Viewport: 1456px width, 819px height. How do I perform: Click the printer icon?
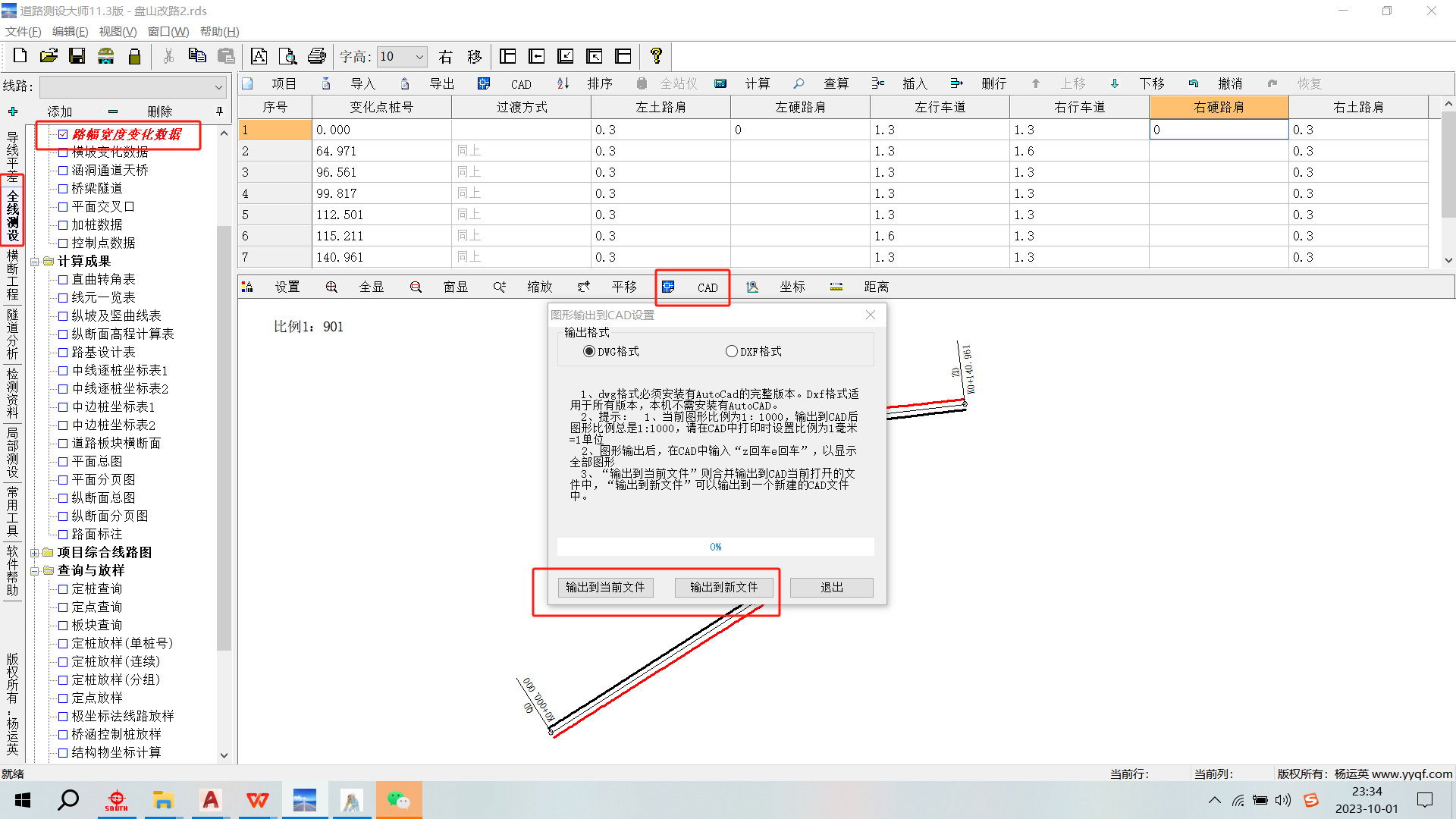coord(317,56)
